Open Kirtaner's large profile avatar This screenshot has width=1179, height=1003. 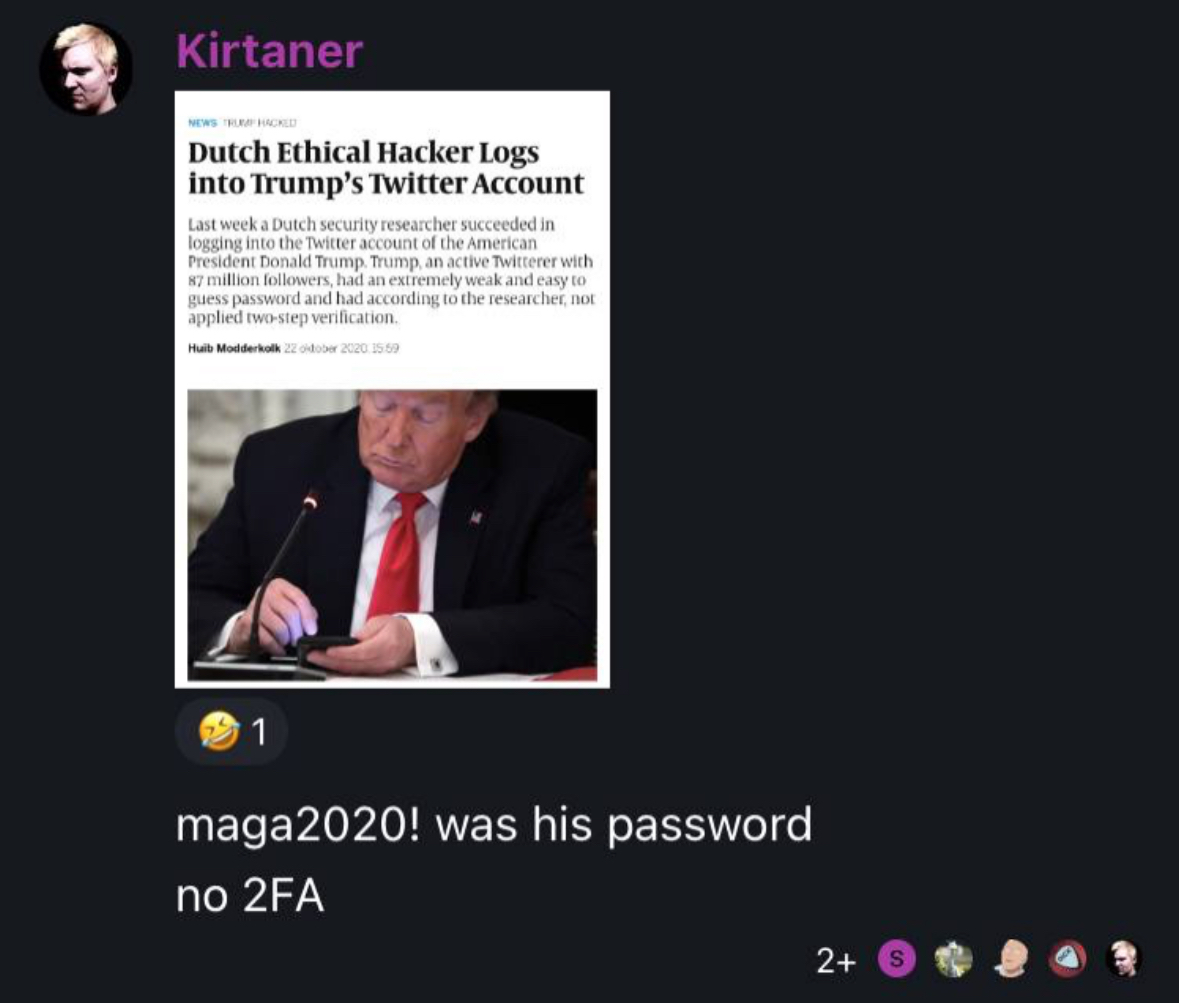coord(86,68)
